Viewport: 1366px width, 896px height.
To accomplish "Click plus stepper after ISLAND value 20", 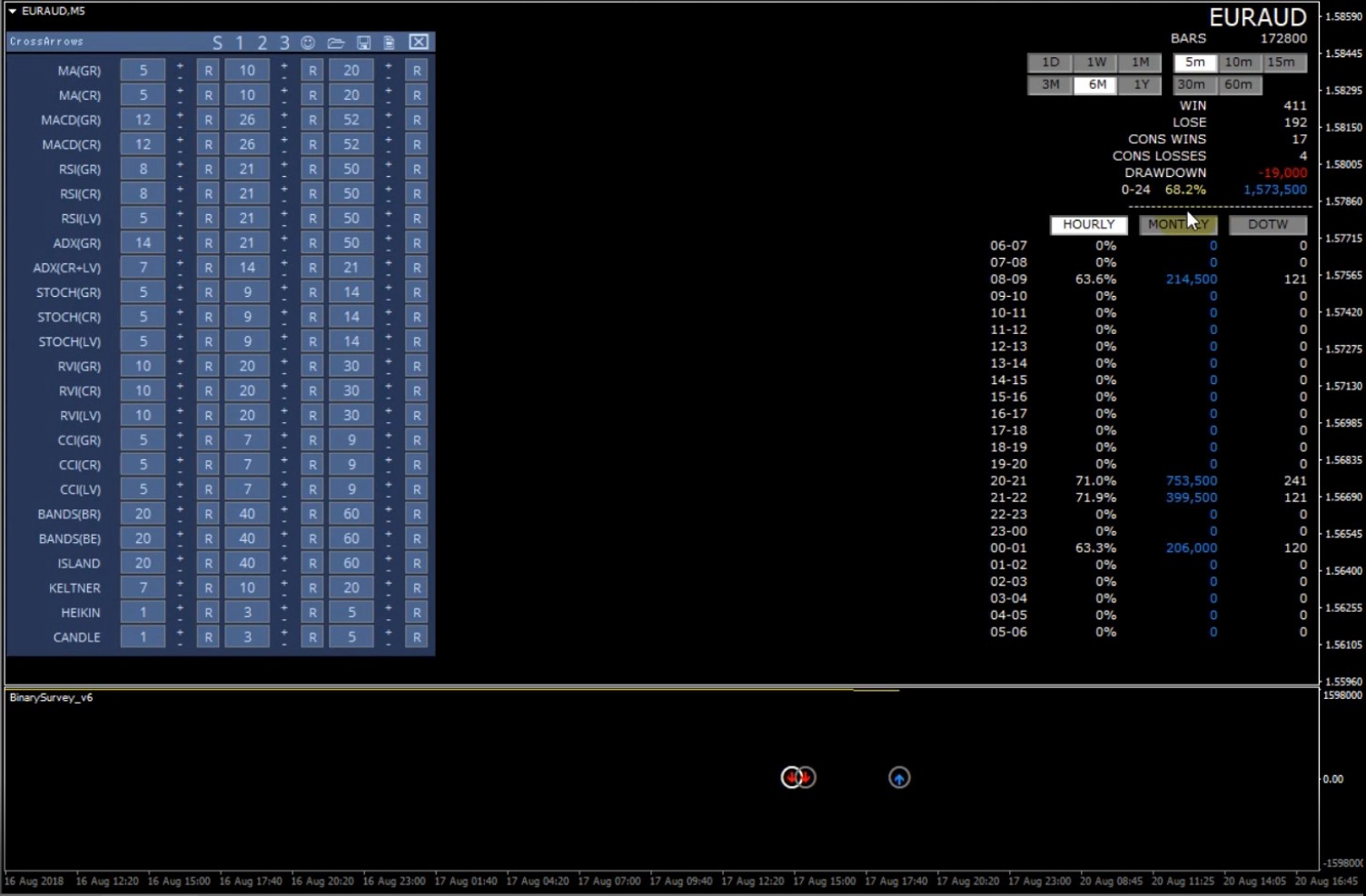I will tap(180, 558).
